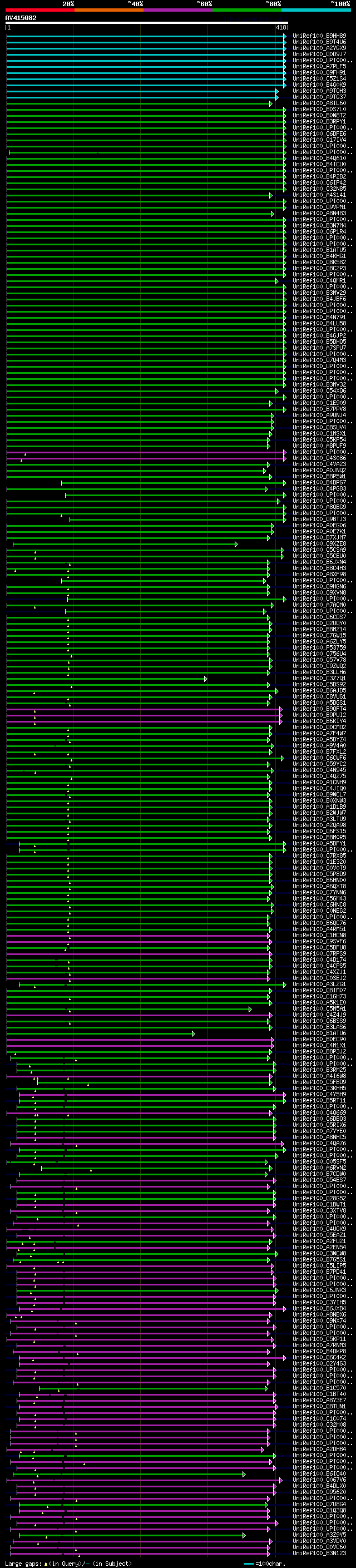The width and height of the screenshot is (356, 1568).
Task: Click hit label UniRef100_B3N7M4
Action: pyautogui.click(x=319, y=225)
